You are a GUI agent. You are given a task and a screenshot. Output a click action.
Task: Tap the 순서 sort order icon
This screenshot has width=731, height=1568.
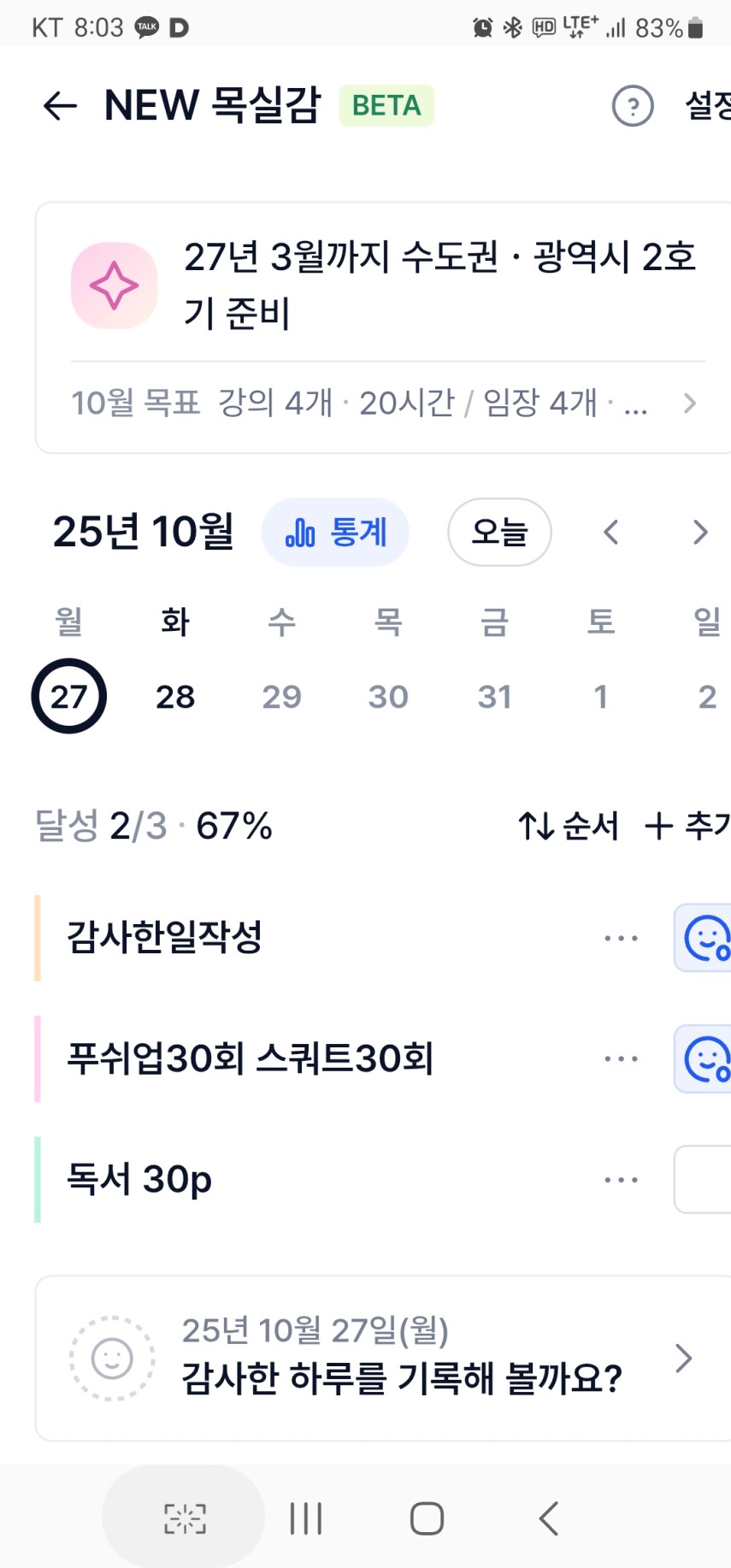click(x=536, y=826)
